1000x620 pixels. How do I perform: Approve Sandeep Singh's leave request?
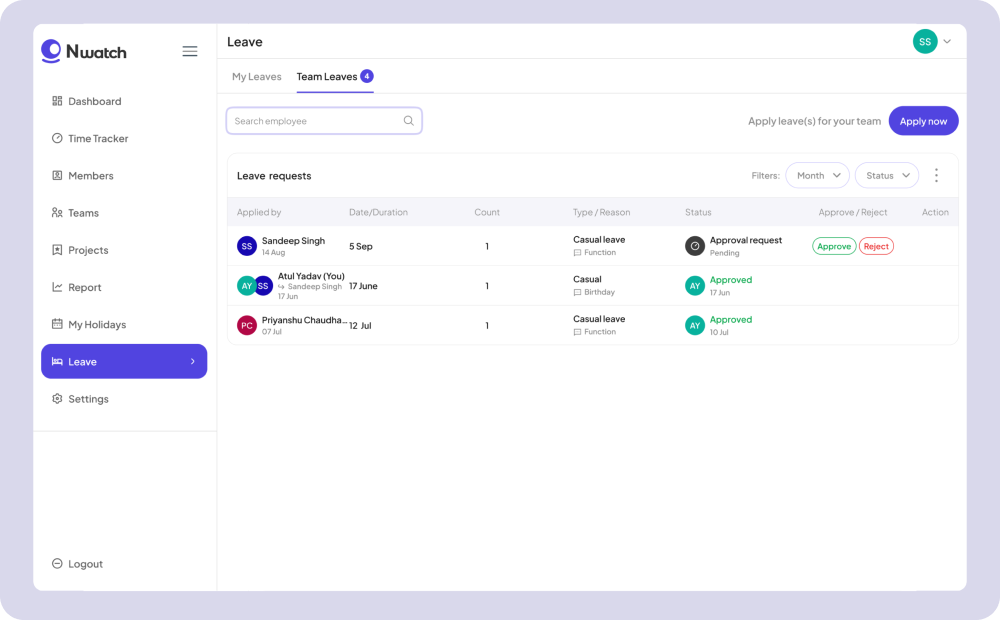click(x=833, y=246)
